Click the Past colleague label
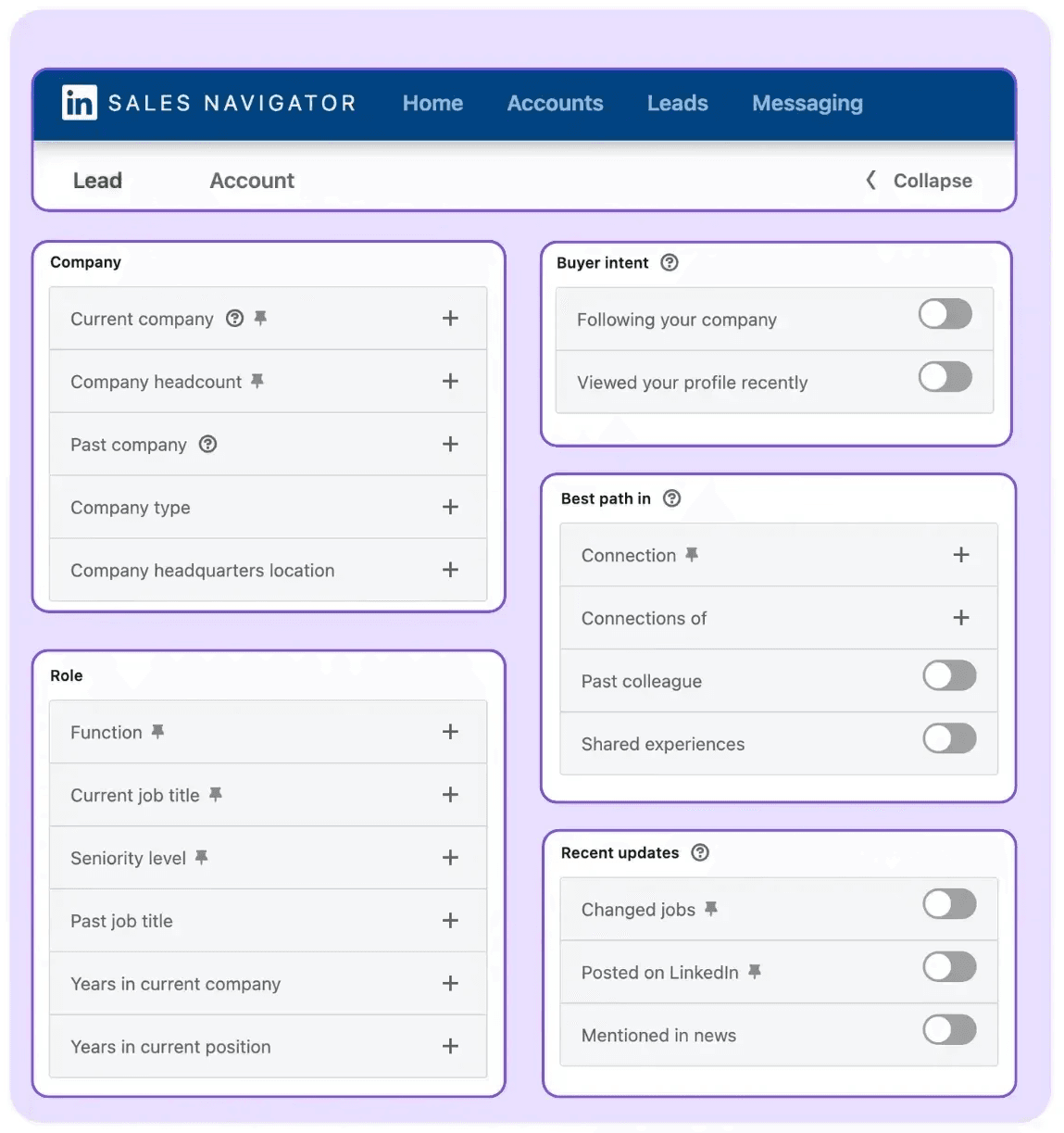 [x=642, y=681]
